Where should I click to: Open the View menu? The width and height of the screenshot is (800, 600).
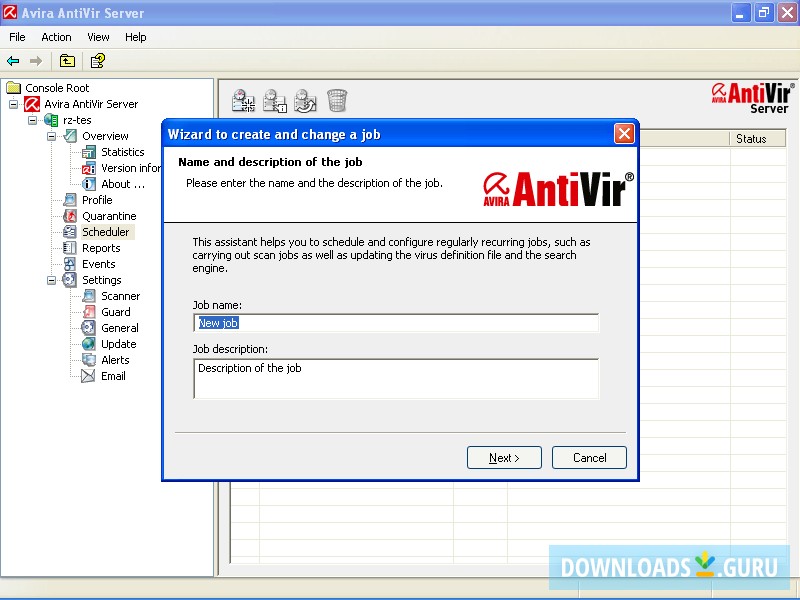(98, 37)
